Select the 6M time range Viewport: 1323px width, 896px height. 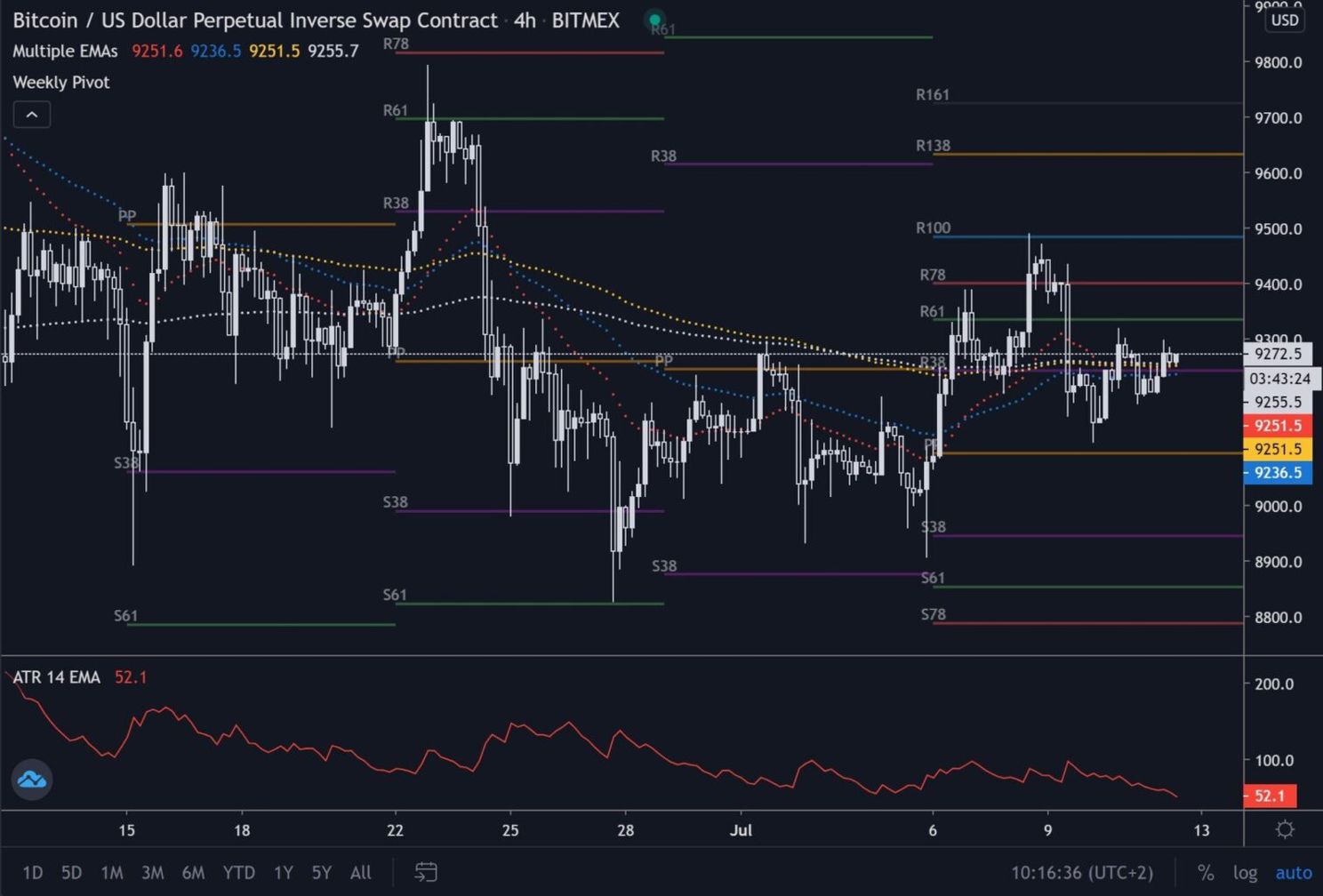point(193,872)
